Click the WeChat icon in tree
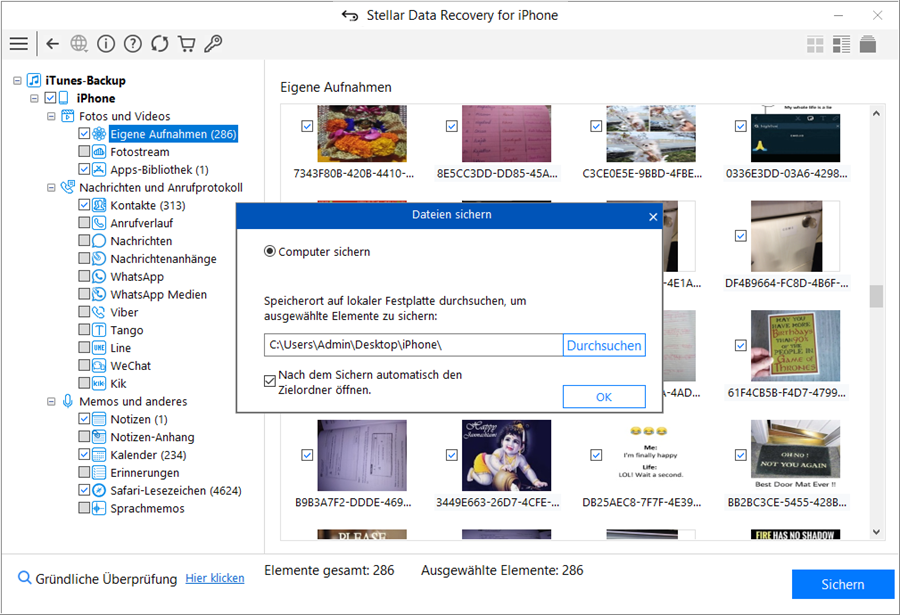 click(x=99, y=366)
